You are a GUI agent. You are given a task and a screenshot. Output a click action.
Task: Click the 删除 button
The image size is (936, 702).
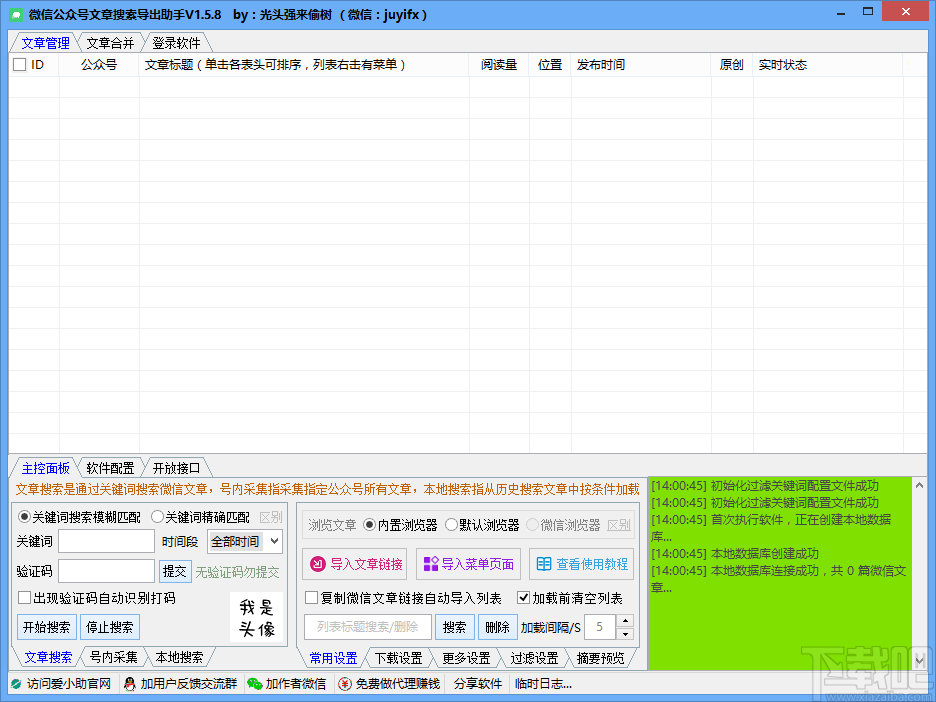[x=497, y=627]
